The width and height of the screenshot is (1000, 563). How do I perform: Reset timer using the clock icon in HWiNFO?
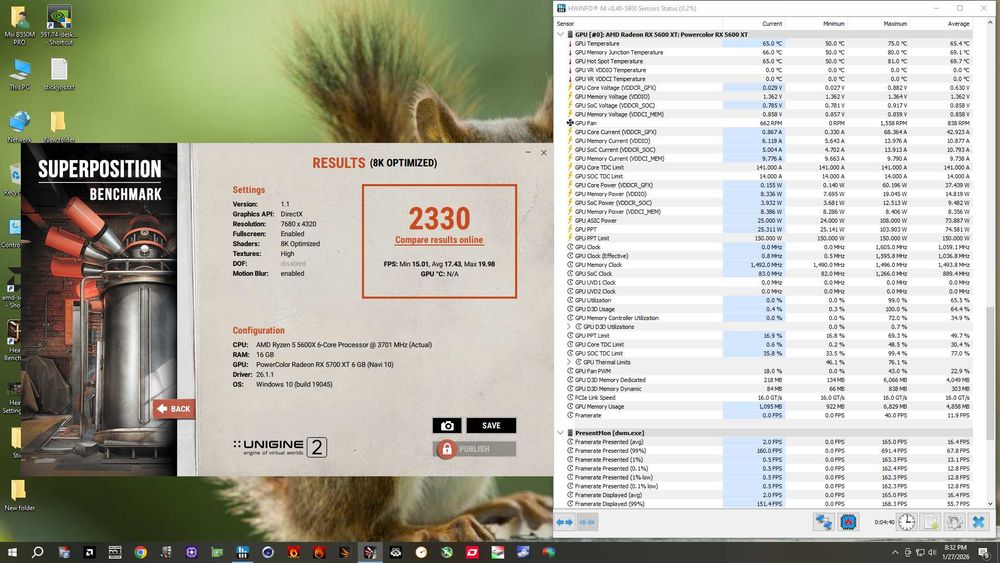pyautogui.click(x=906, y=522)
